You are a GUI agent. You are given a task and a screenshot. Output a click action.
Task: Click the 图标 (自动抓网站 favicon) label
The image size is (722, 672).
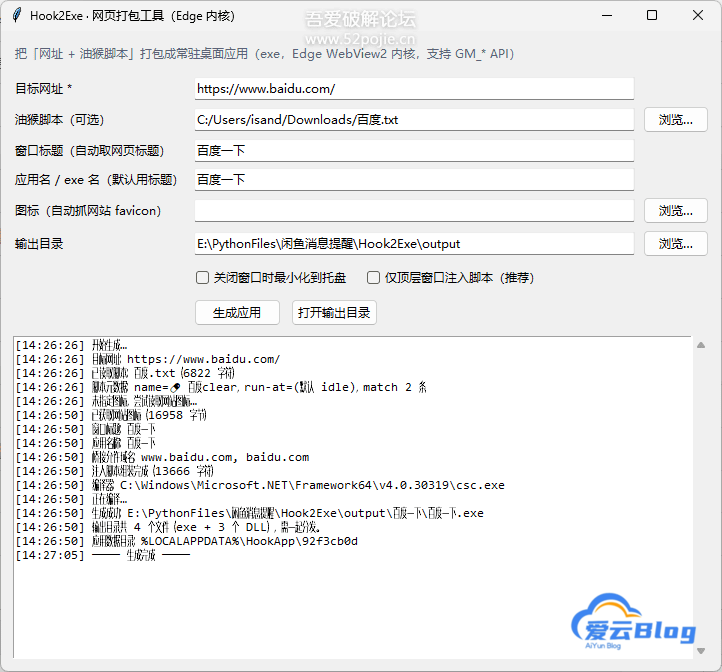click(88, 211)
